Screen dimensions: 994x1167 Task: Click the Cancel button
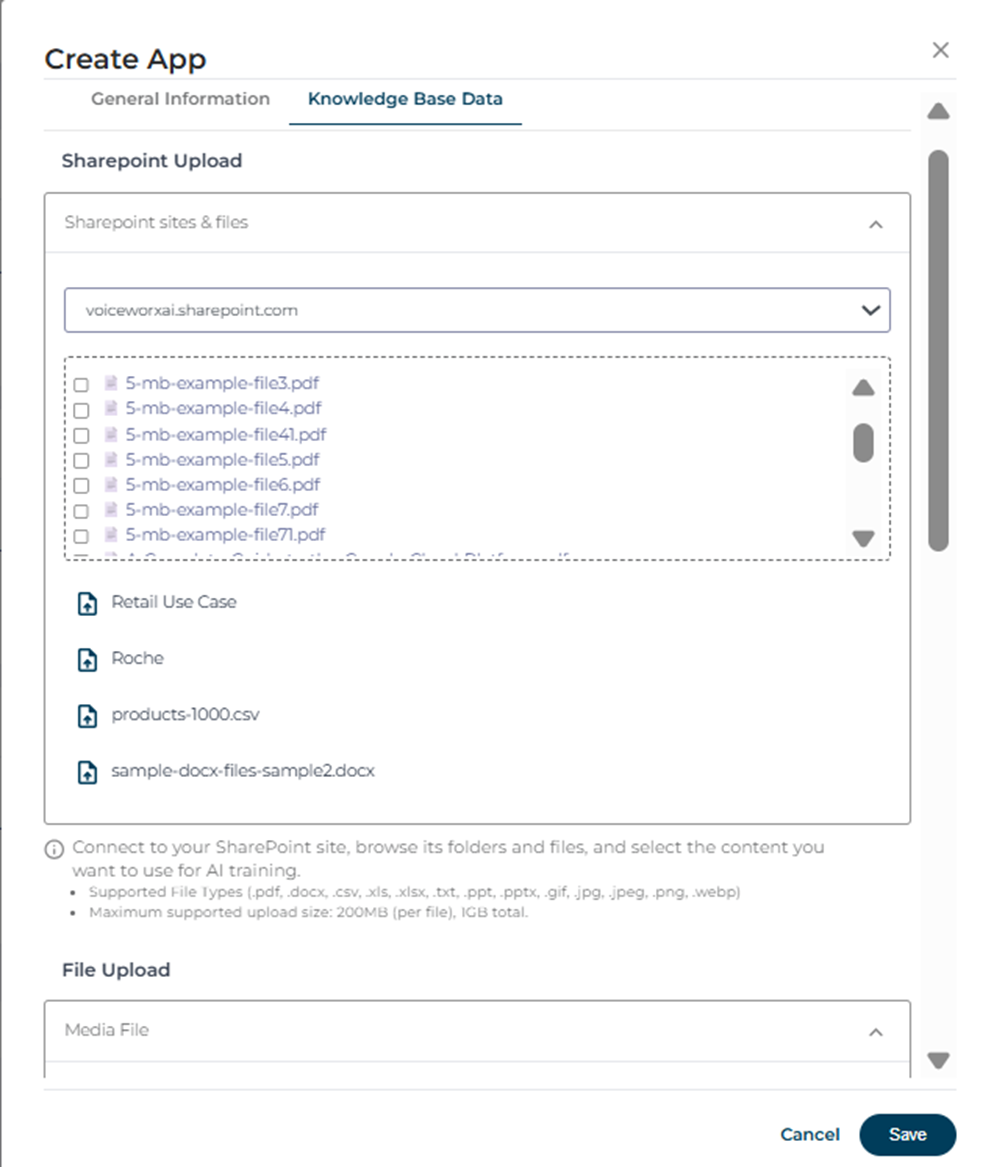(x=810, y=1134)
